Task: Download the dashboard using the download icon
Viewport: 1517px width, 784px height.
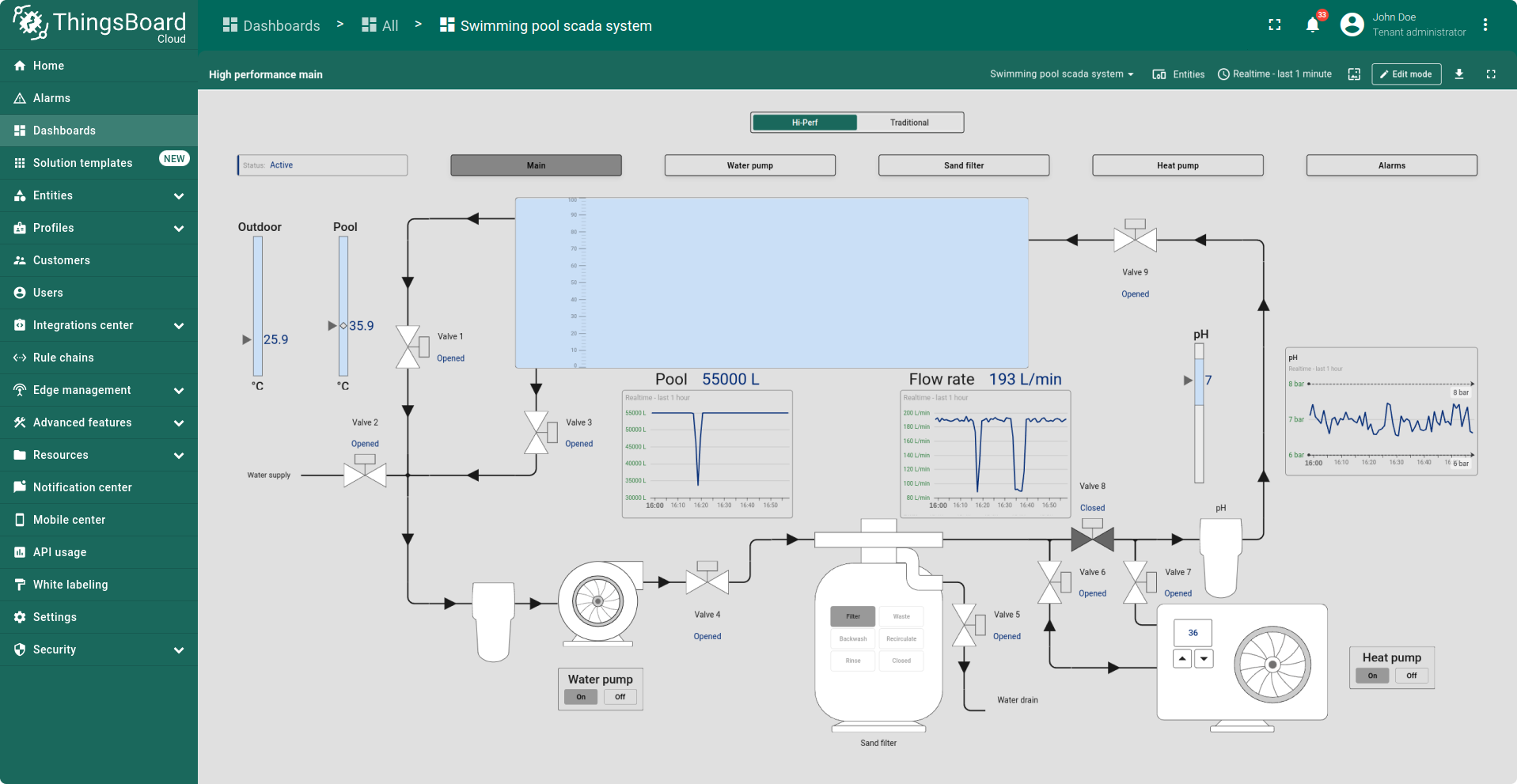Action: coord(1459,74)
